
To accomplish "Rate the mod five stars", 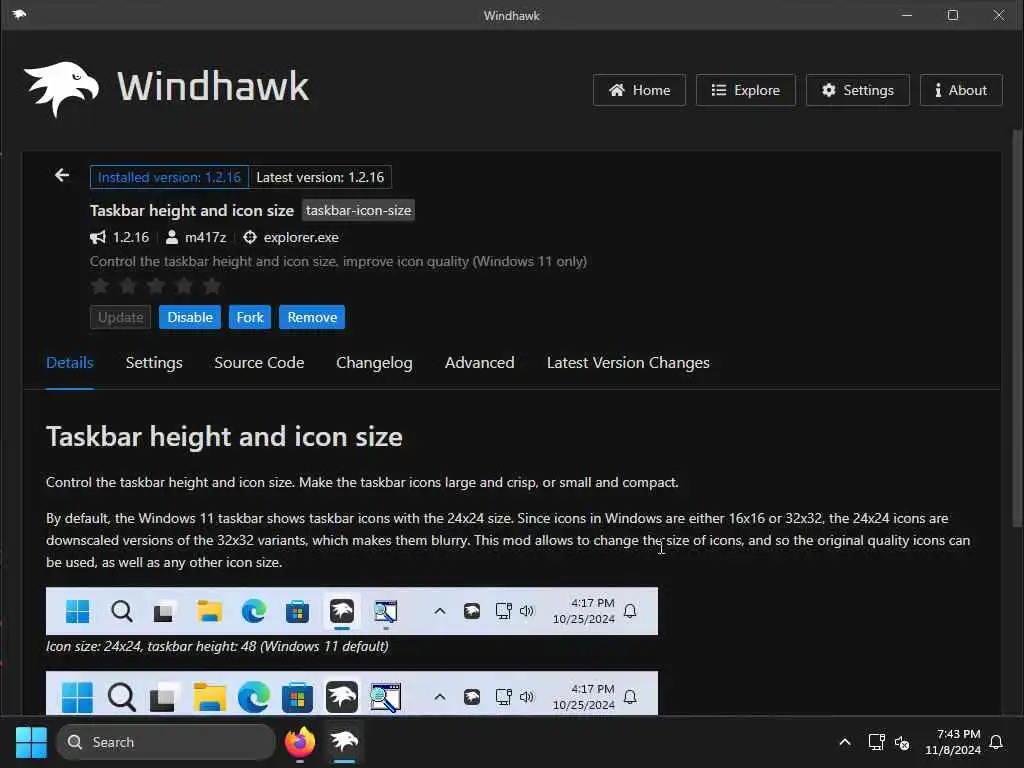I will pos(212,285).
